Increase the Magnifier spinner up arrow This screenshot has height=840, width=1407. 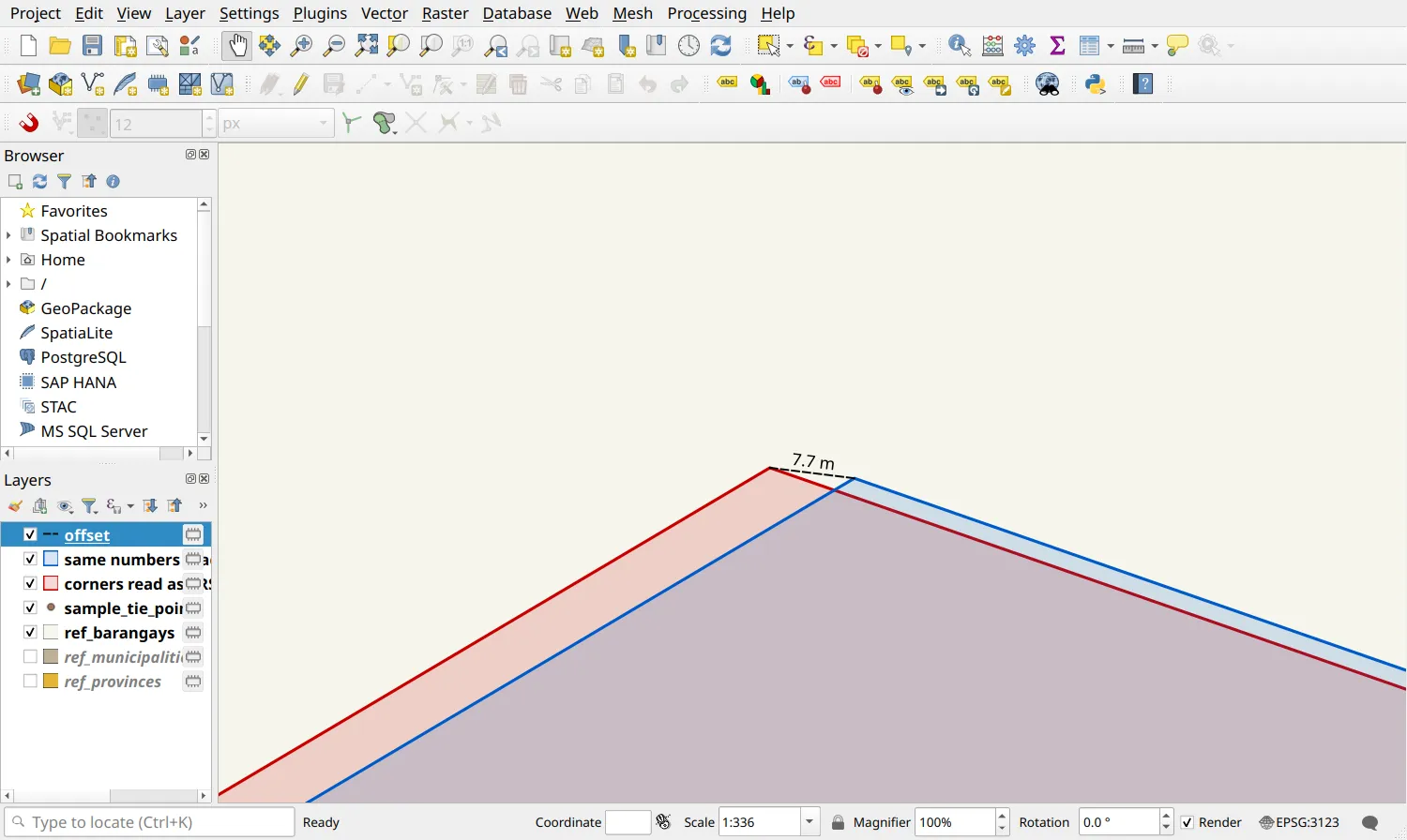click(1002, 816)
